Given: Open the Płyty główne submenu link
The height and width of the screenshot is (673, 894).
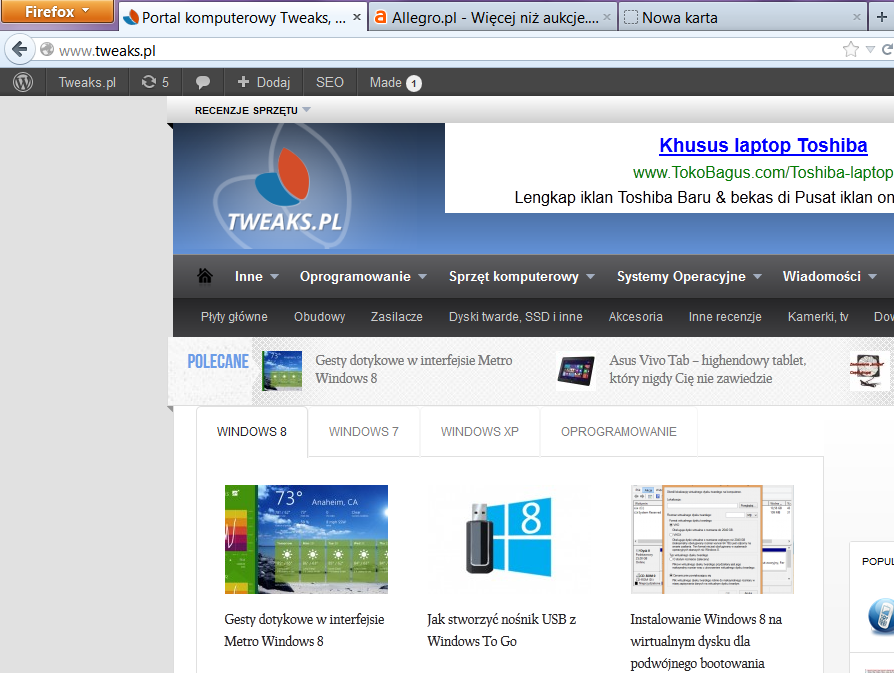Looking at the screenshot, I should pyautogui.click(x=234, y=317).
